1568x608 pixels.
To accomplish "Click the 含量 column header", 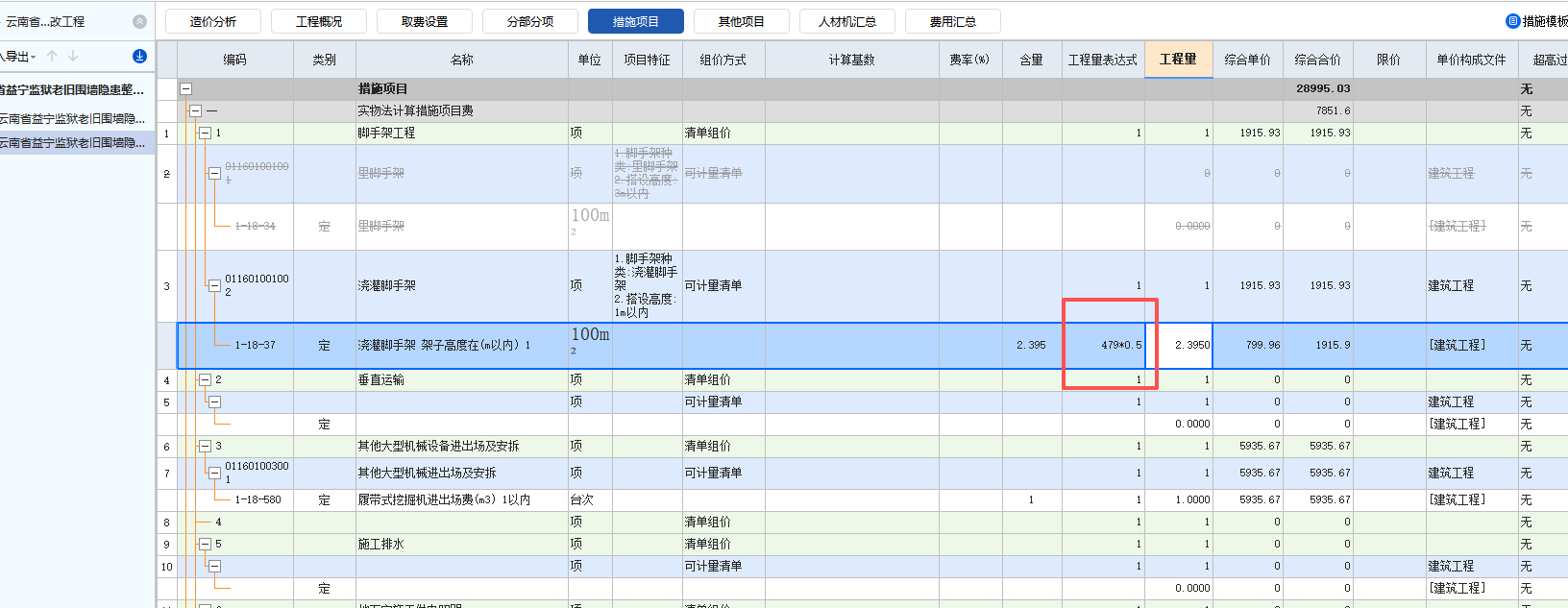I will click(x=1032, y=60).
